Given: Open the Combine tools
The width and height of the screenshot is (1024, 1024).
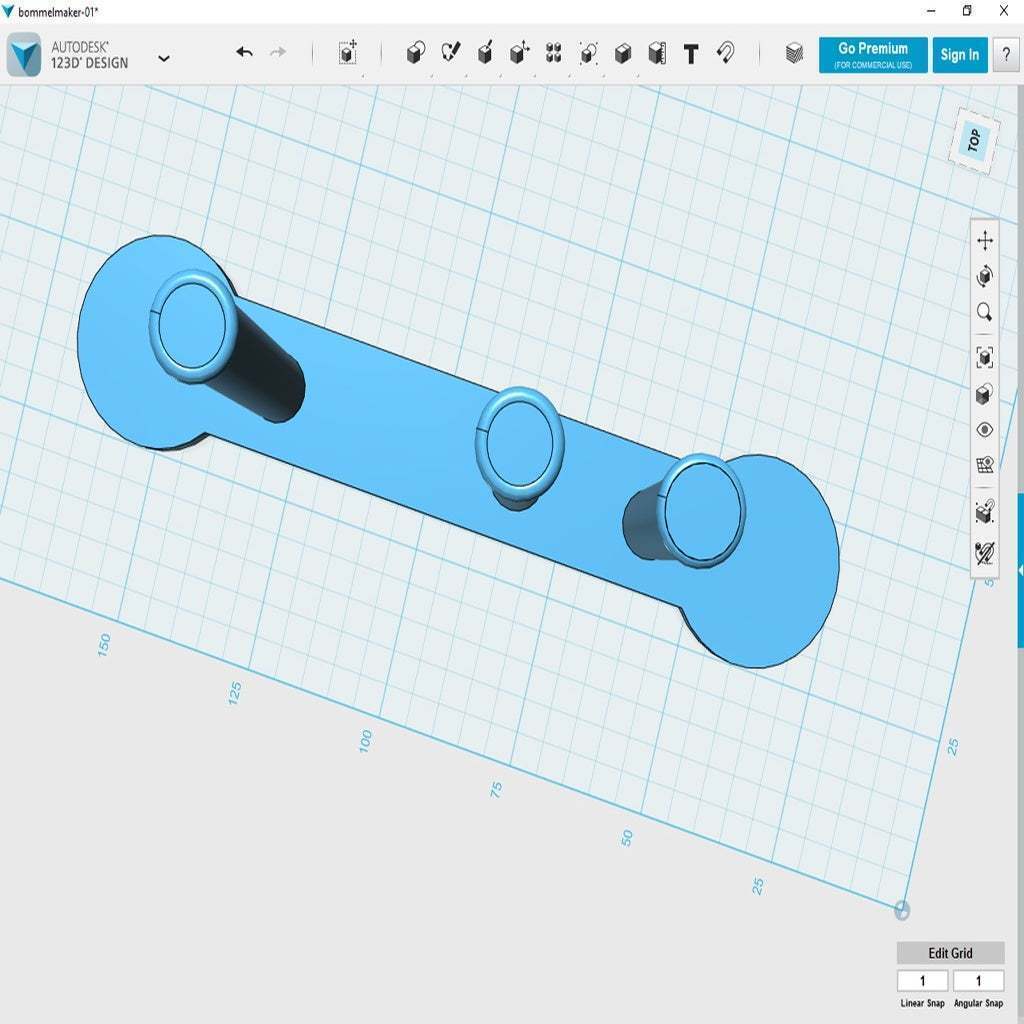Looking at the screenshot, I should click(623, 53).
